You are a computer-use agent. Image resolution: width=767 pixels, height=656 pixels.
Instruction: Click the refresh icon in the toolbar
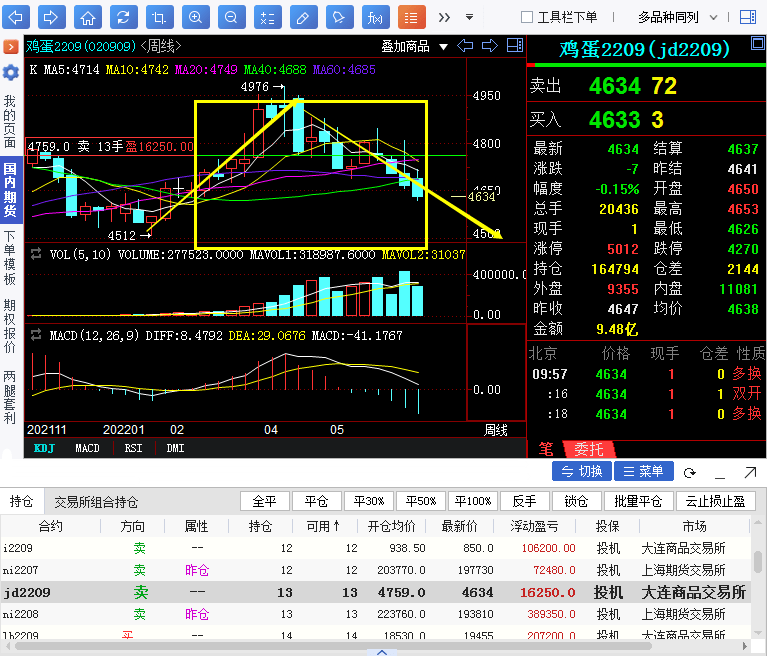click(x=122, y=17)
